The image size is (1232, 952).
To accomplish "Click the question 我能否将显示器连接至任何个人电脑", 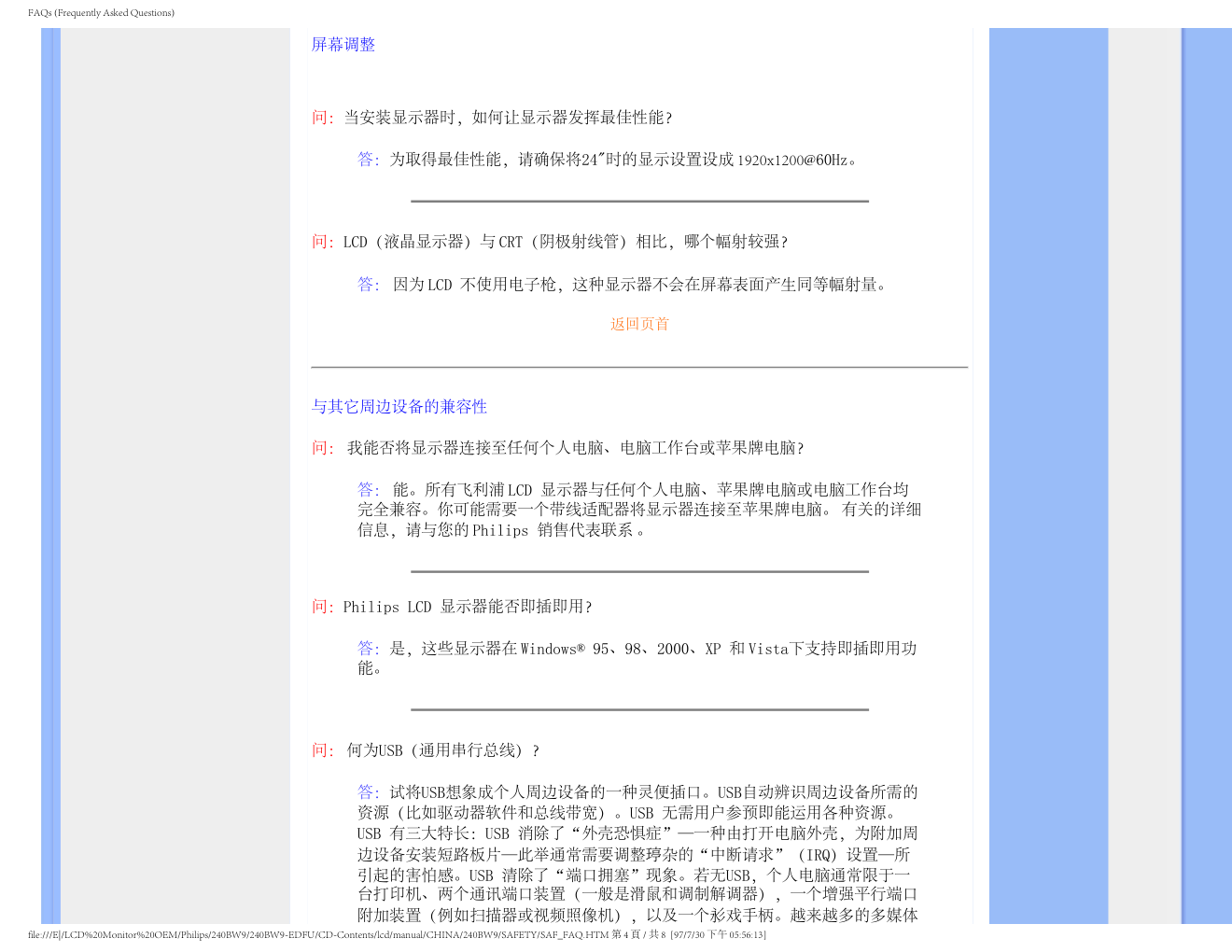I will (x=575, y=448).
